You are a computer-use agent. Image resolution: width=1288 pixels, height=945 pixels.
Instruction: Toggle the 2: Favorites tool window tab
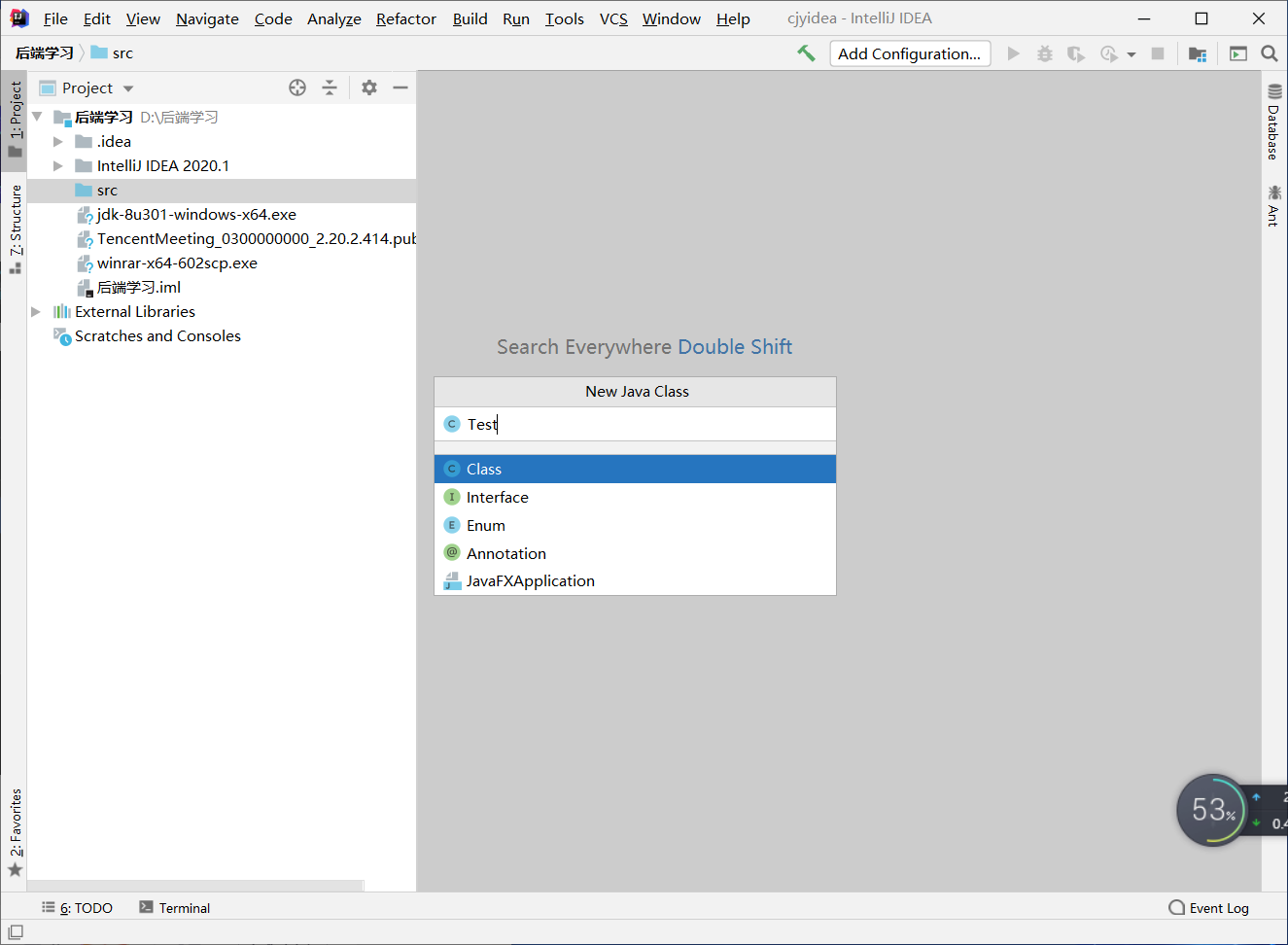15,832
